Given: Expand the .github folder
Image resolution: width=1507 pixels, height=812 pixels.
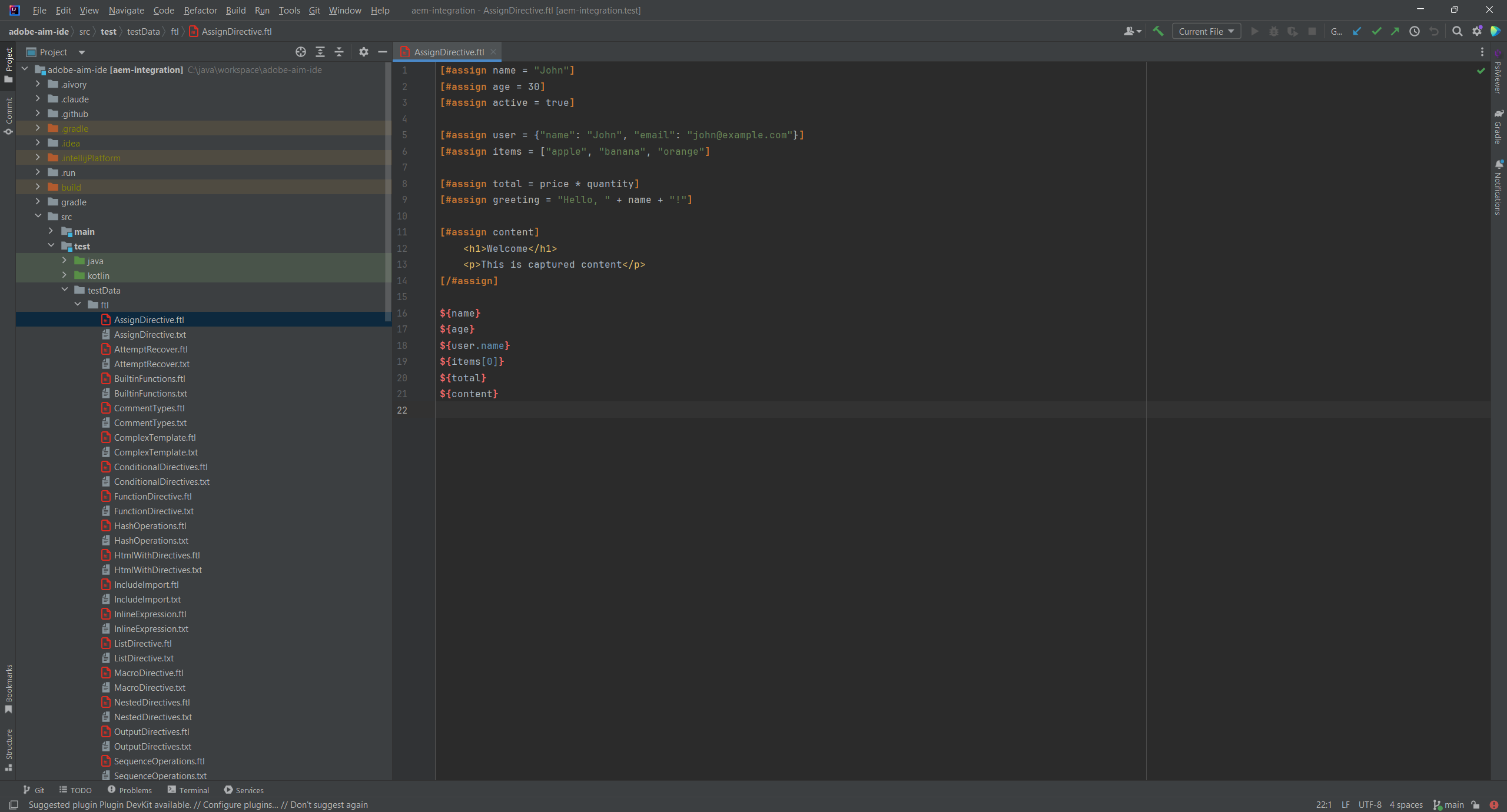Looking at the screenshot, I should [x=38, y=114].
